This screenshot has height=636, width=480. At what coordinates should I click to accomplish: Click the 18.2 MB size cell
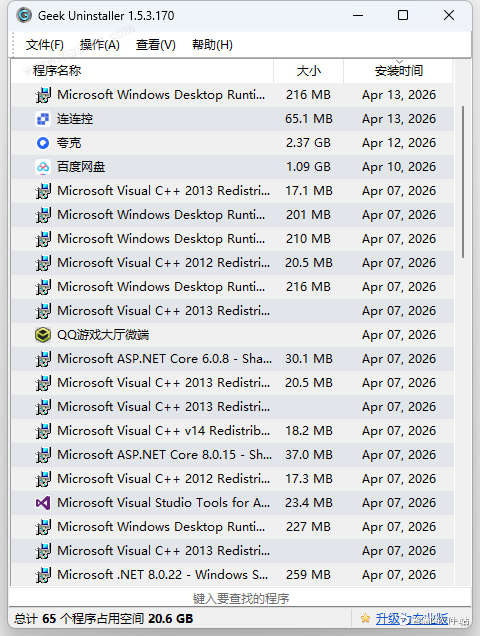pyautogui.click(x=309, y=431)
